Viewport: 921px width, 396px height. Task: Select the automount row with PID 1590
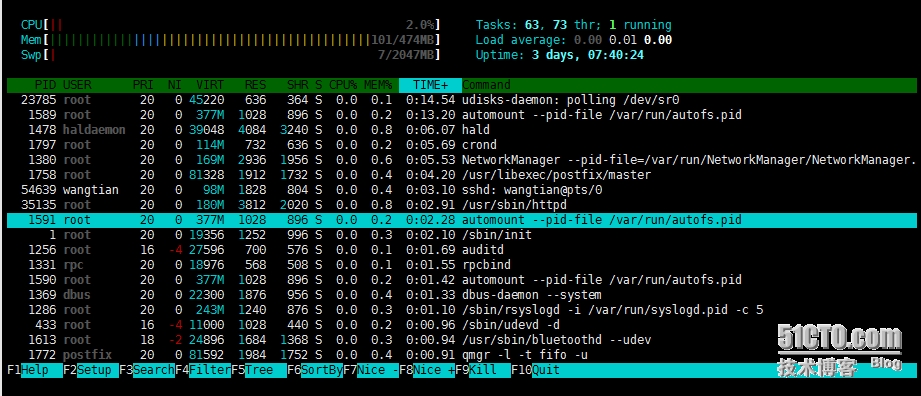(462, 280)
